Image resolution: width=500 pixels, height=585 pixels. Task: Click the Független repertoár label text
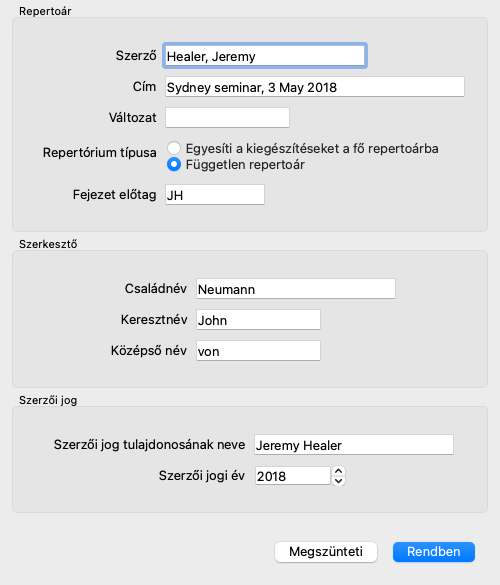[x=245, y=165]
